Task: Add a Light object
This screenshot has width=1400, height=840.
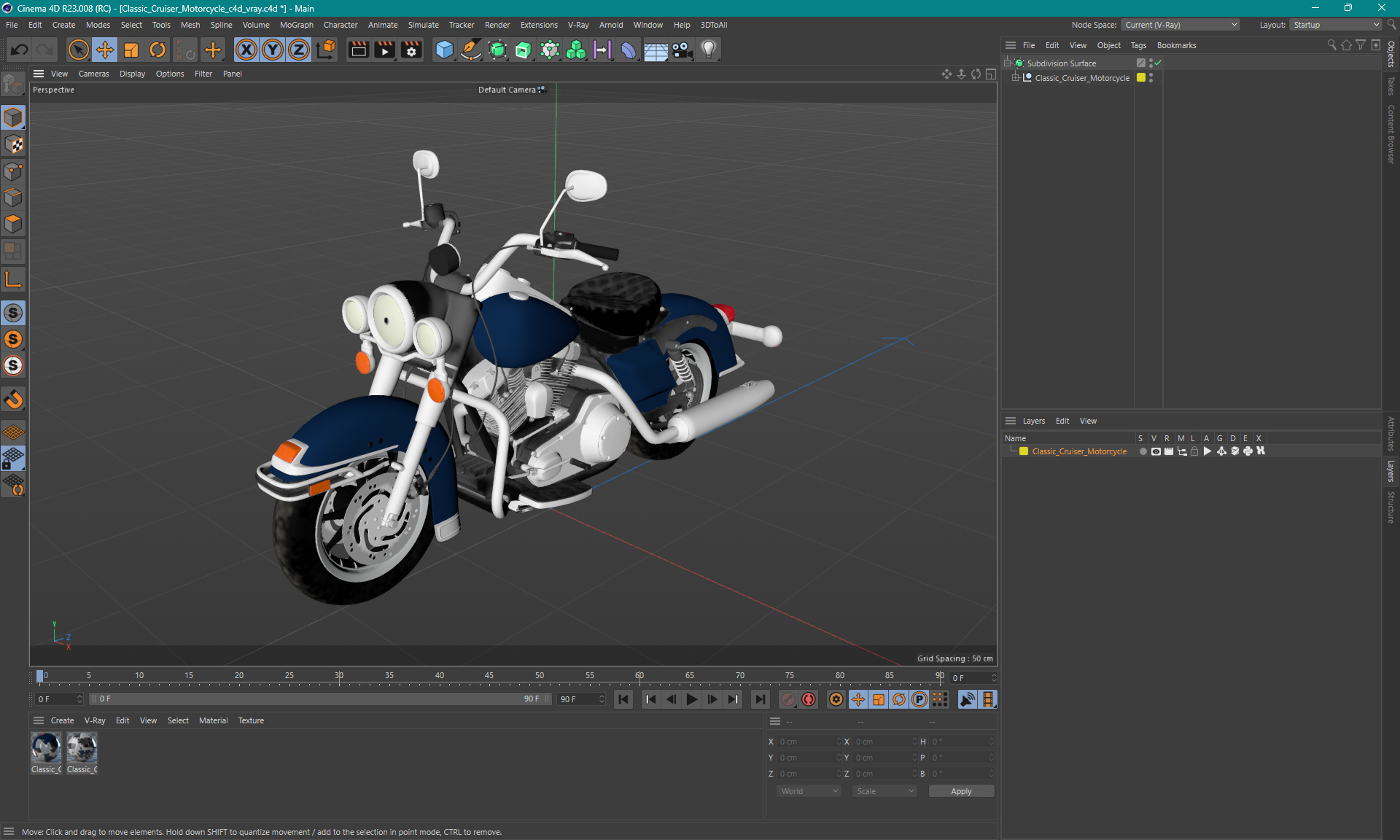Action: 708,50
